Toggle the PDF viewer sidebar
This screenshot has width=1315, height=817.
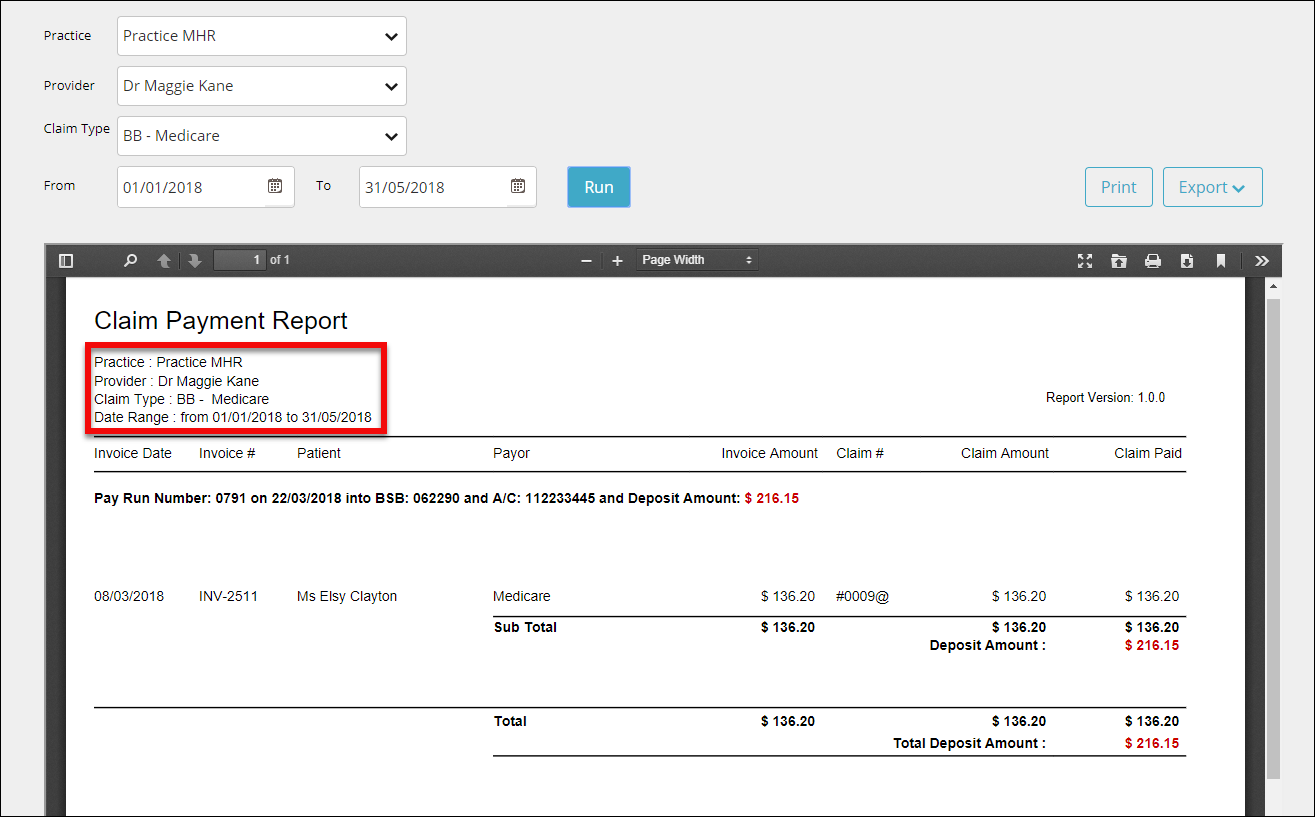[x=66, y=261]
